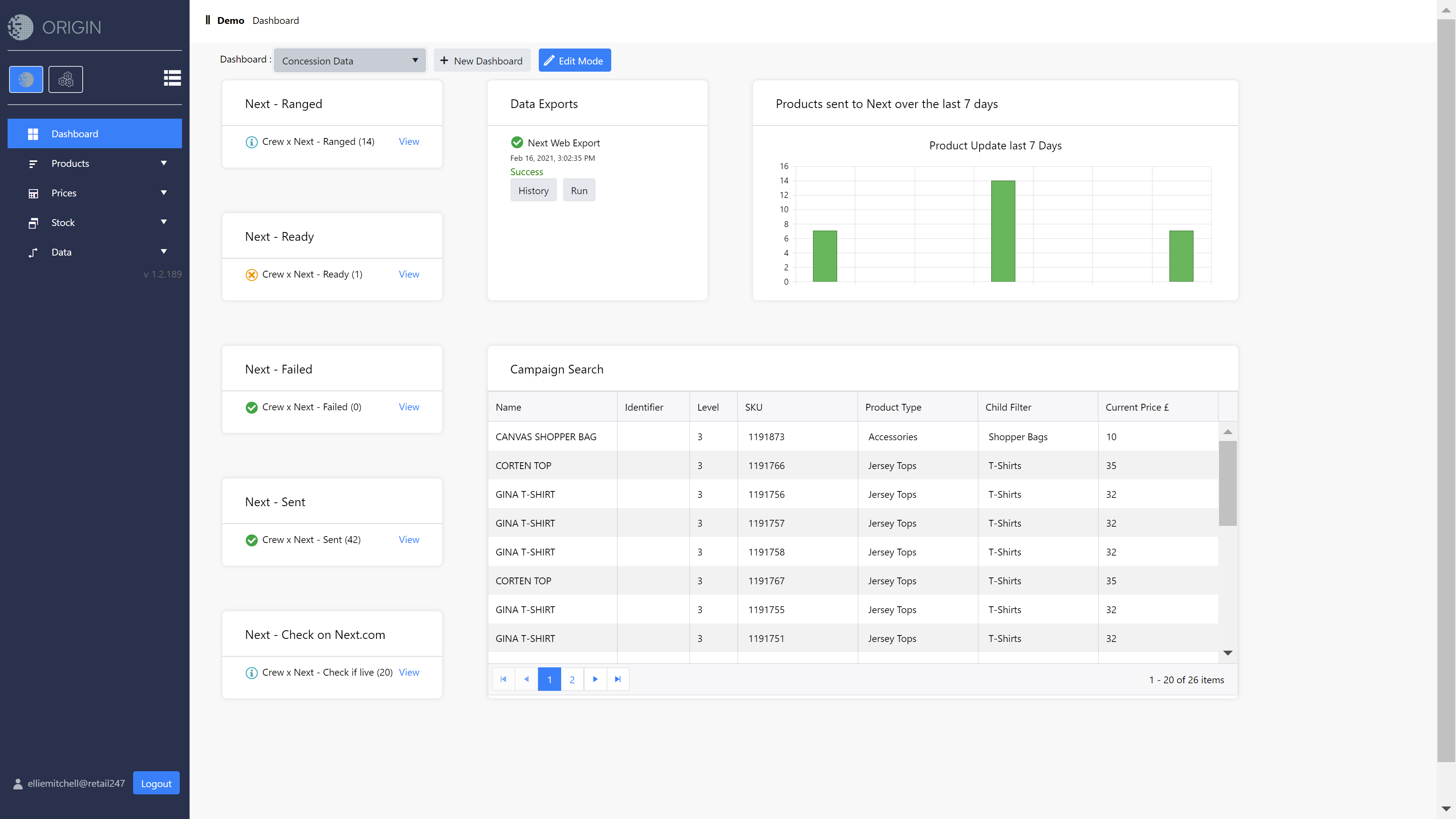1456x819 pixels.
Task: Open the Concession Data dashboard dropdown
Action: [349, 61]
